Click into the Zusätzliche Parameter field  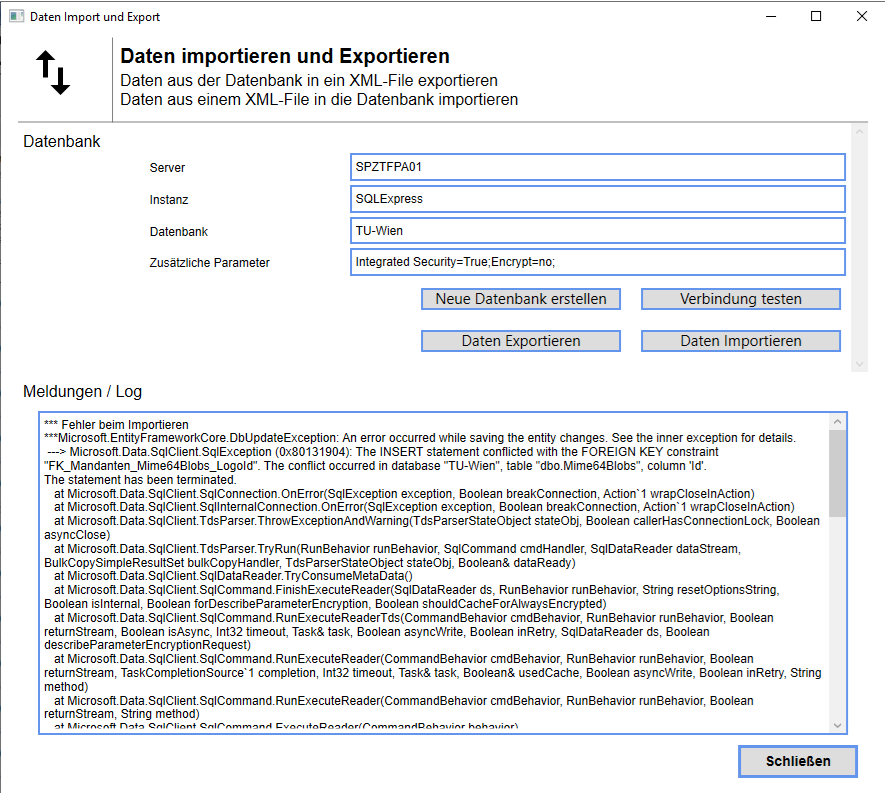(x=597, y=262)
